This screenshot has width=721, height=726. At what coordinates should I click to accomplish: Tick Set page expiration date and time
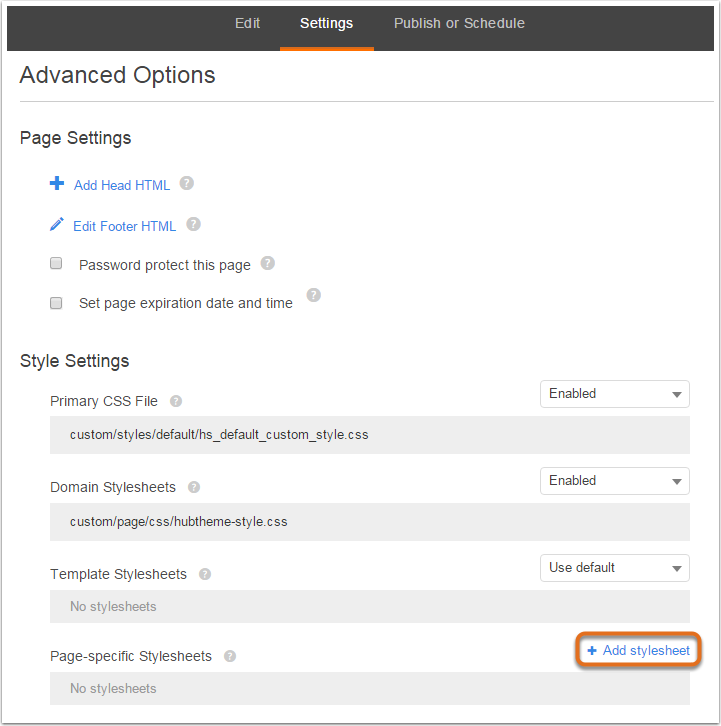[56, 303]
